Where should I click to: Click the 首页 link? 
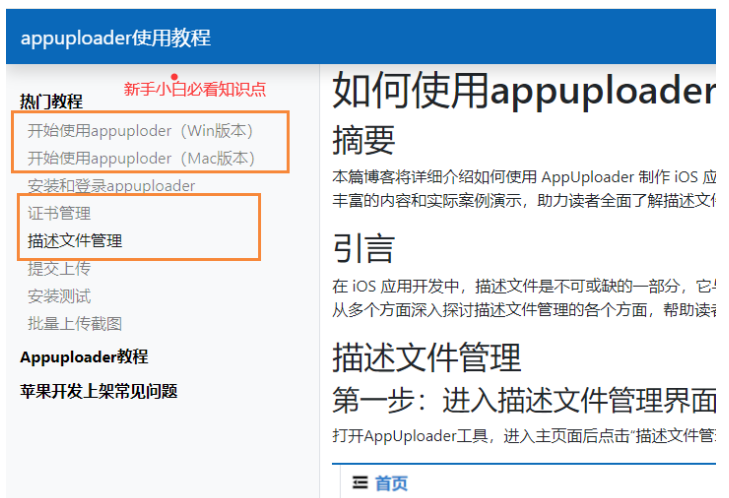tap(391, 484)
